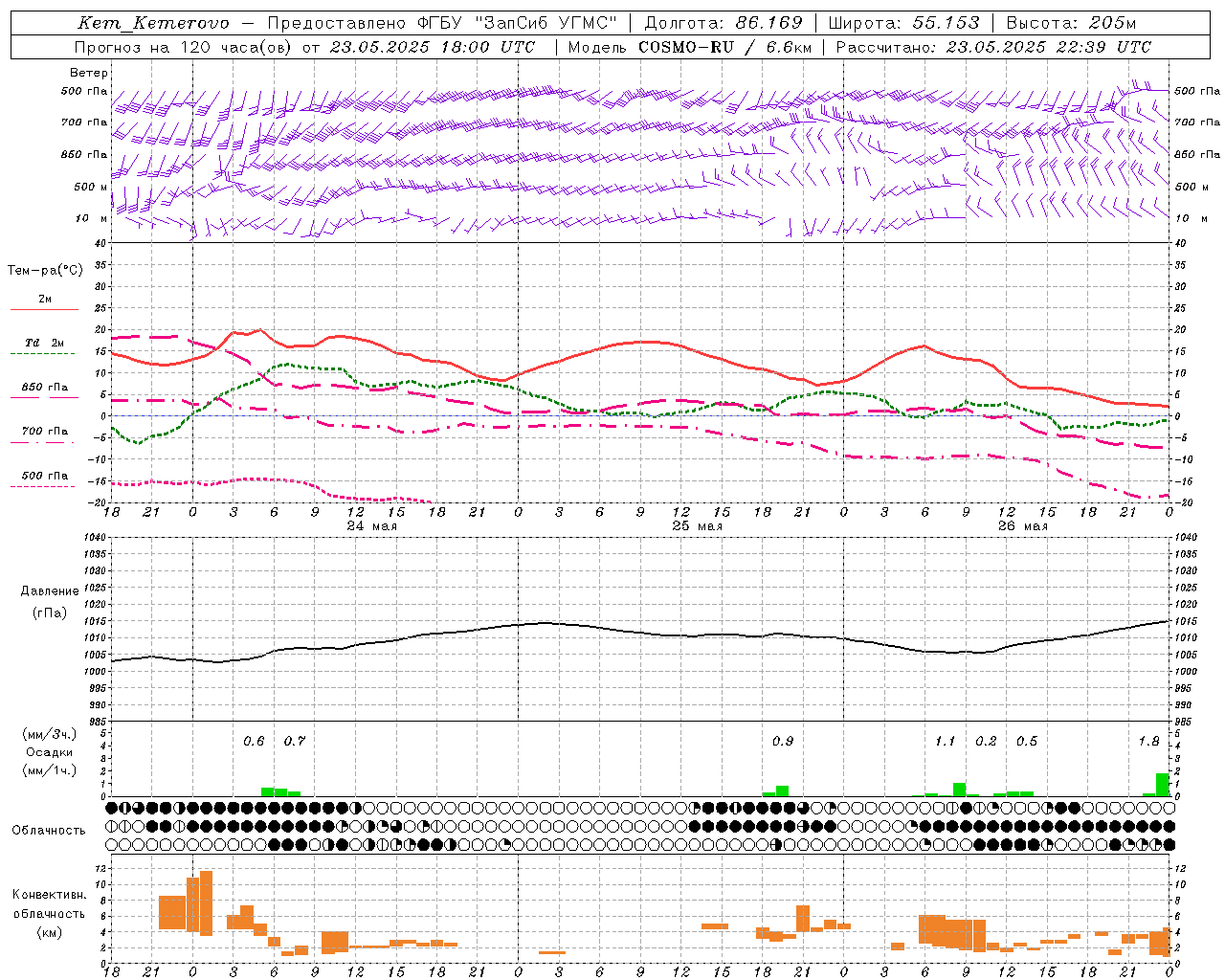The image size is (1225, 980).
Task: Click the 'Облачность' cloud cover label
Action: (x=49, y=830)
